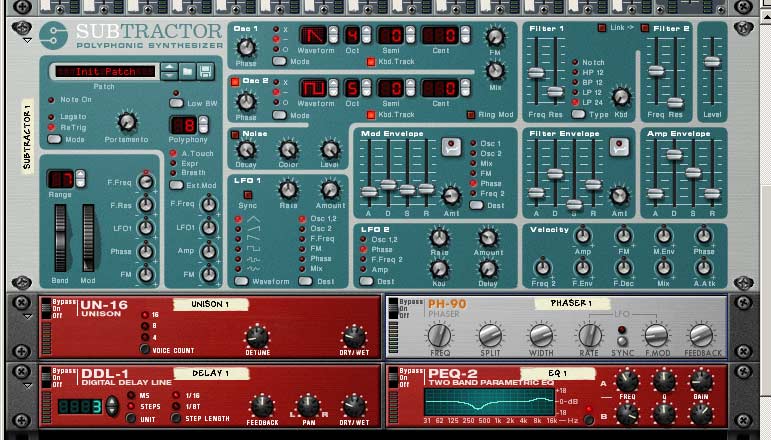Step the Osc 2 Waveform selector
The image size is (771, 440).
(333, 88)
